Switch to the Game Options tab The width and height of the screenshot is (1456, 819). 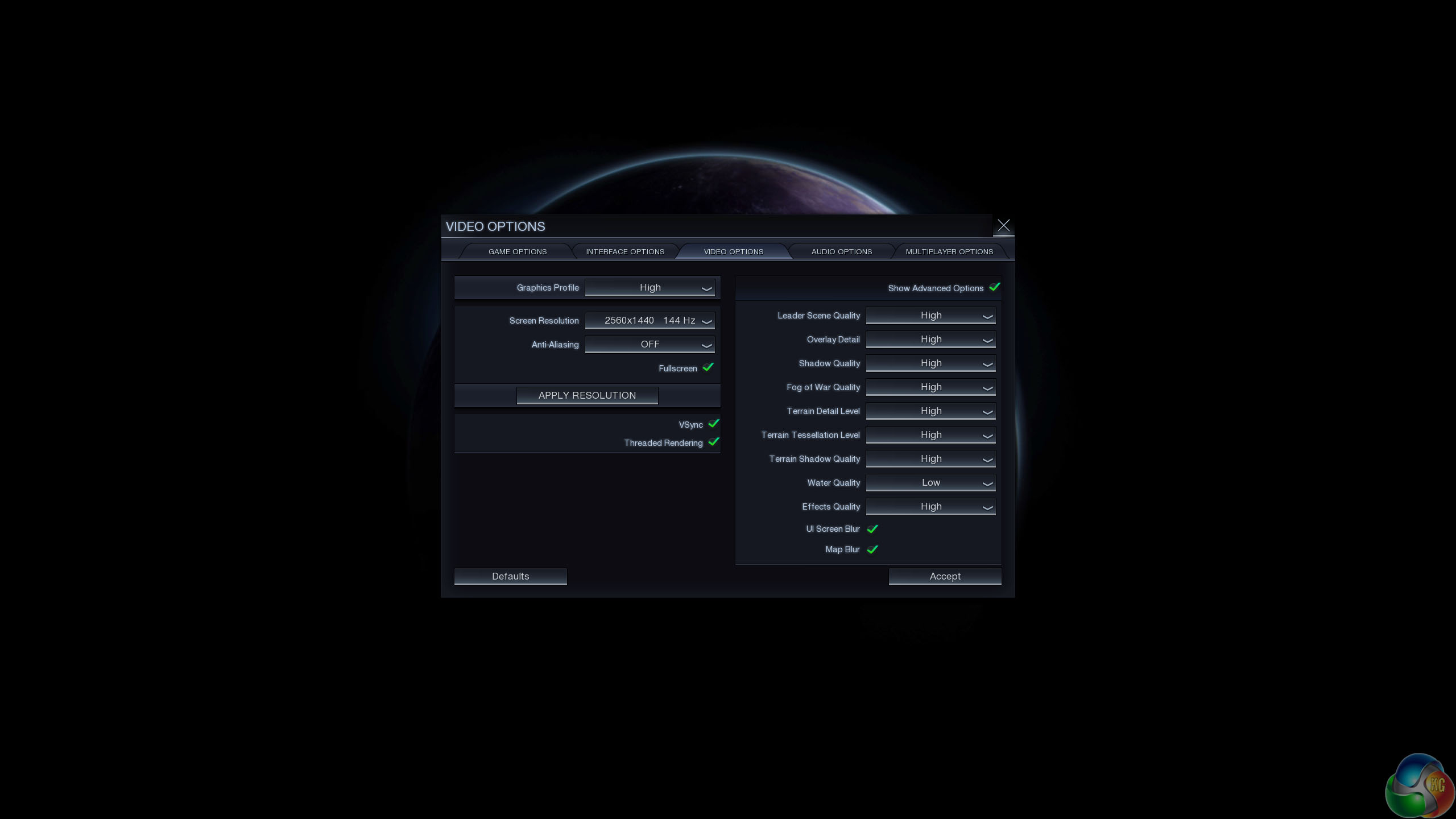coord(517,251)
